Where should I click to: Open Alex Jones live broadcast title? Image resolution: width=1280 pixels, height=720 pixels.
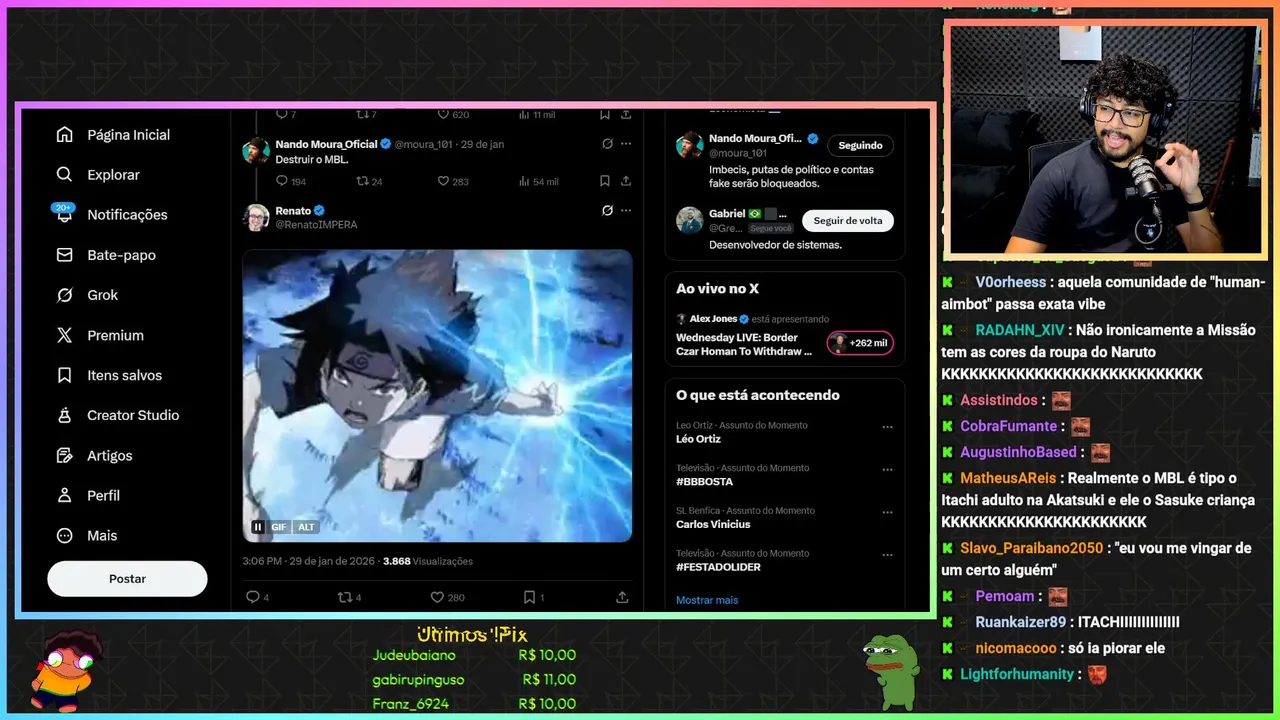(x=745, y=344)
